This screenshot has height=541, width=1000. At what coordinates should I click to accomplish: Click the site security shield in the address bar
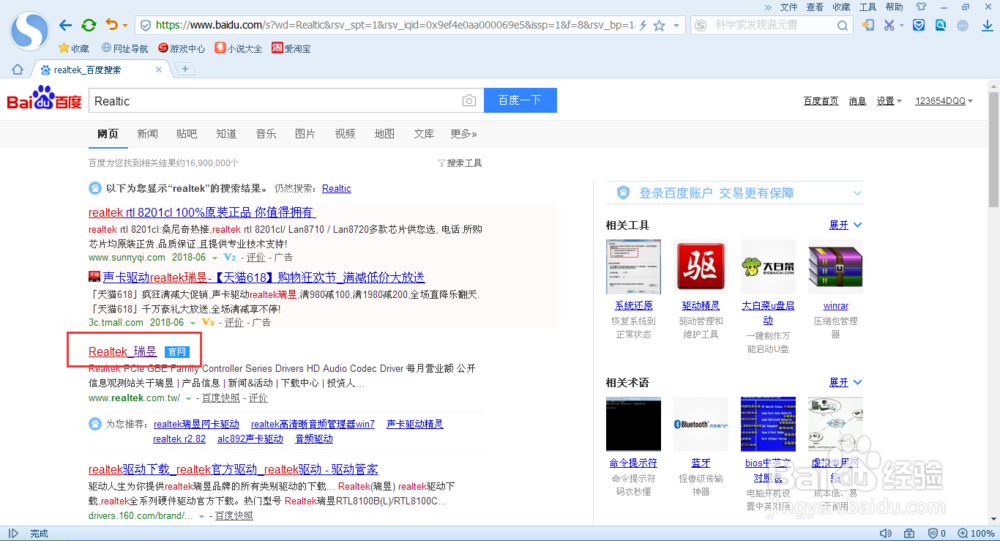(145, 26)
